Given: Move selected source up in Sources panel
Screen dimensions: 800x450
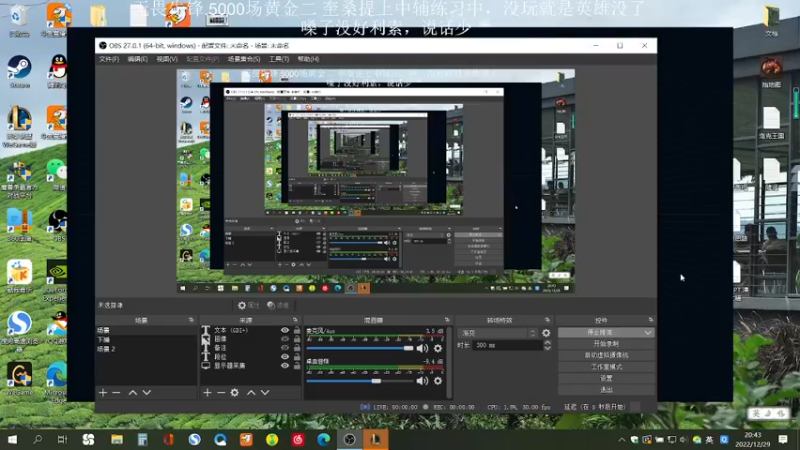Looking at the screenshot, I should pos(251,392).
